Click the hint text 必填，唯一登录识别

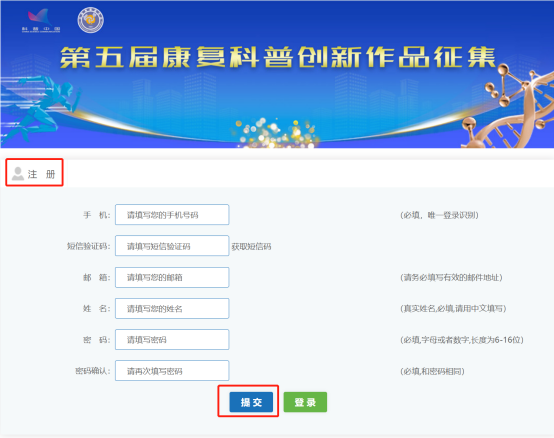439,215
